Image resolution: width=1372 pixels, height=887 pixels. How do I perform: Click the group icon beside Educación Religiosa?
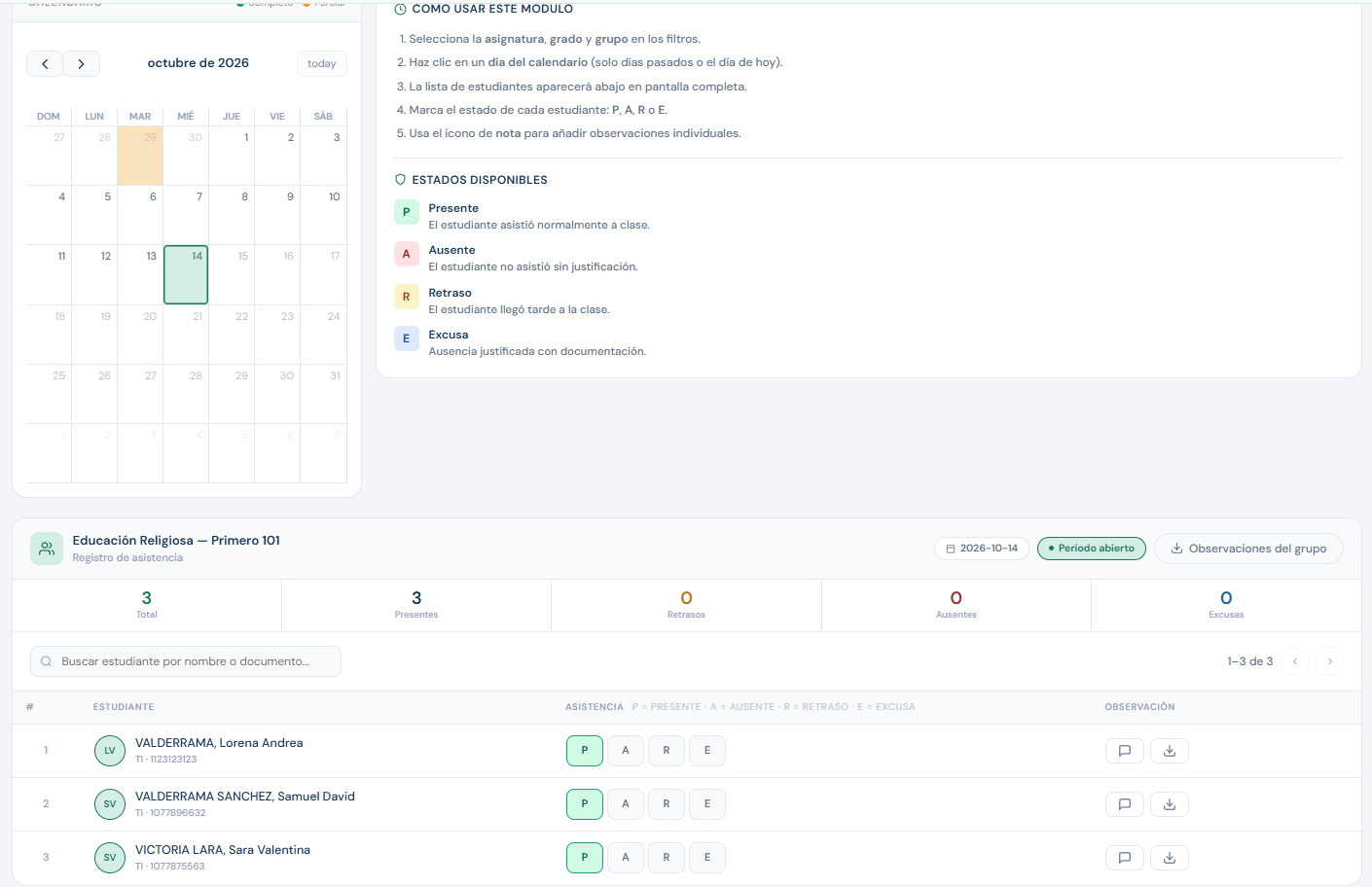pyautogui.click(x=47, y=549)
